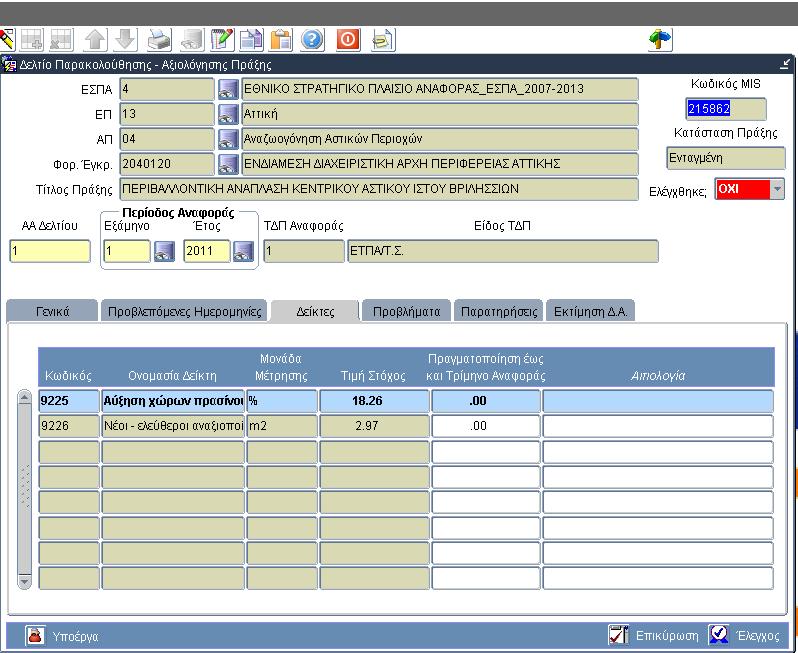Click the ΑΠ code field showing 04

coord(167,139)
